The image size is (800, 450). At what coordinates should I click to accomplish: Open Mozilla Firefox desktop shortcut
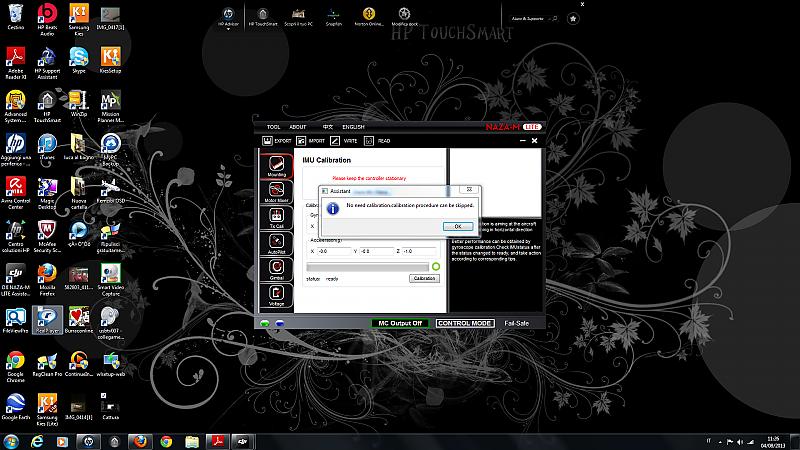click(47, 280)
